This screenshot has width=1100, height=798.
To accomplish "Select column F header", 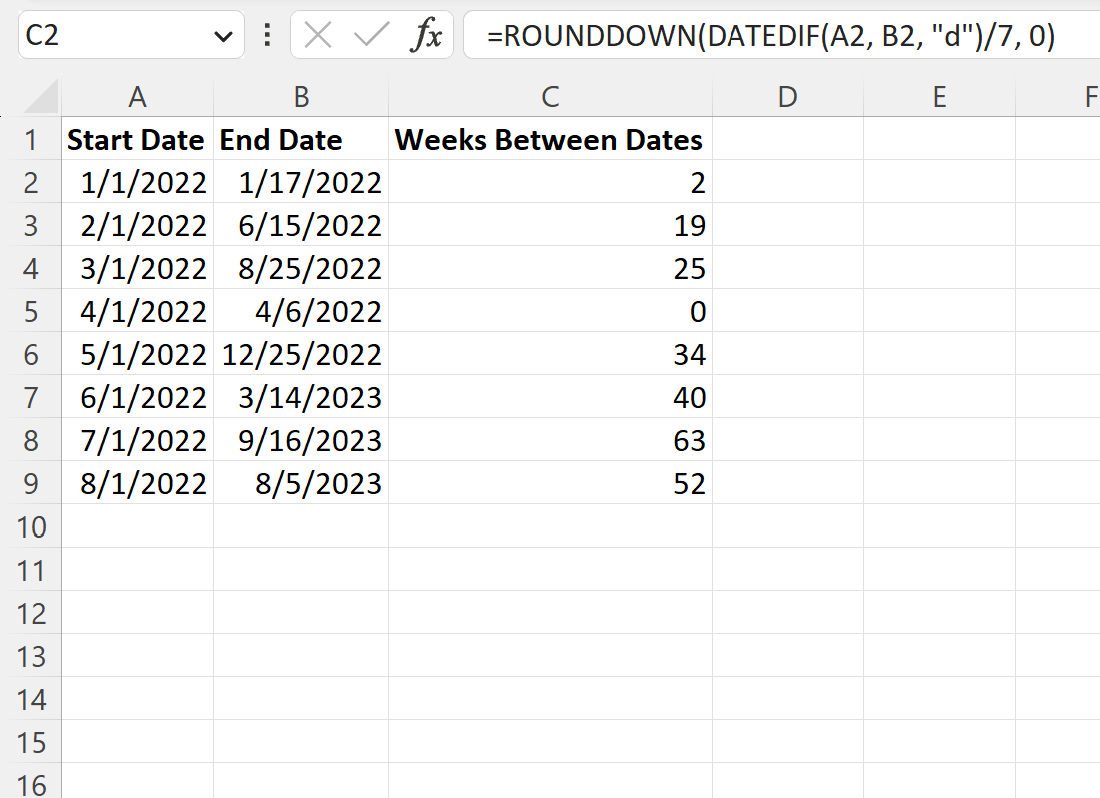I will point(1087,97).
